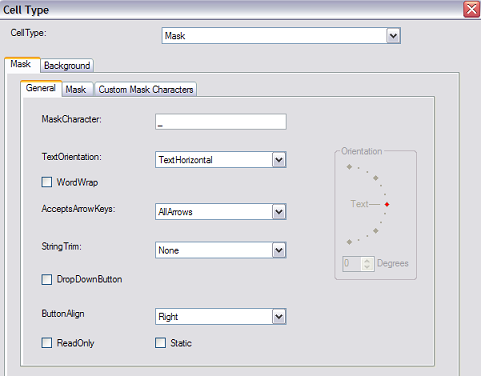Select the outer Mask tab
Viewport: 481px width, 376px height.
tap(22, 64)
